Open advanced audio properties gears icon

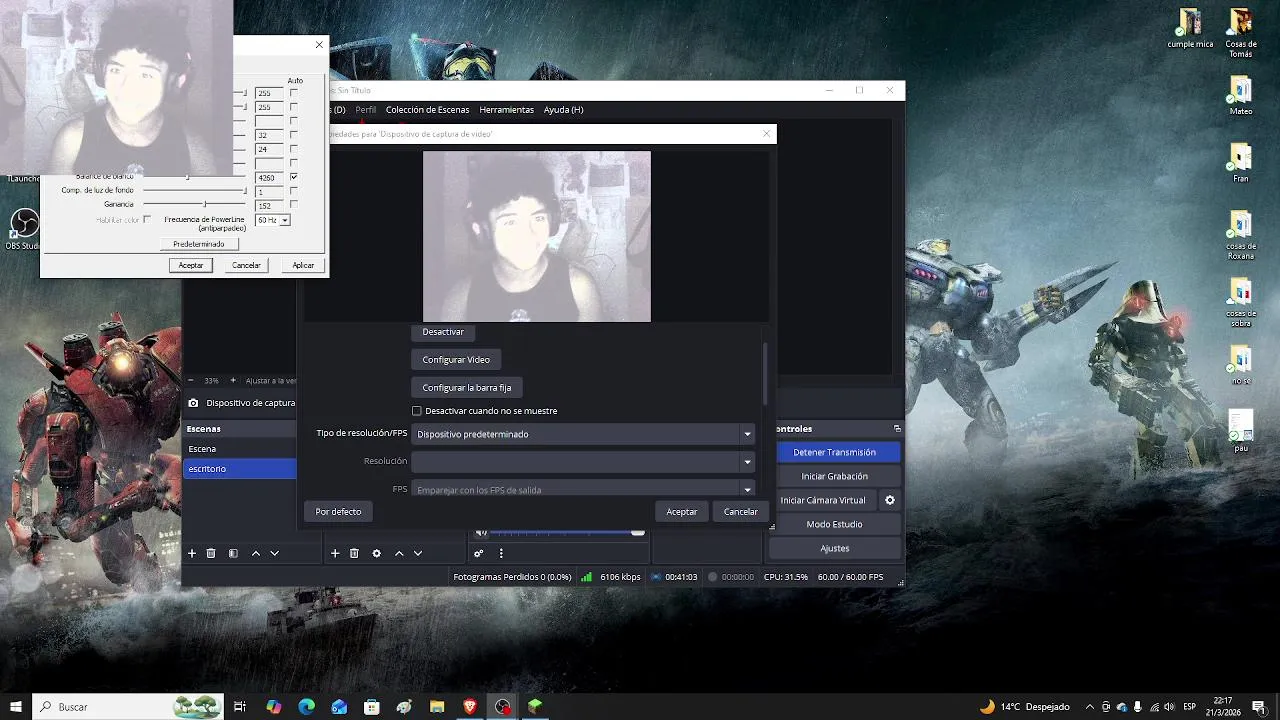(479, 553)
